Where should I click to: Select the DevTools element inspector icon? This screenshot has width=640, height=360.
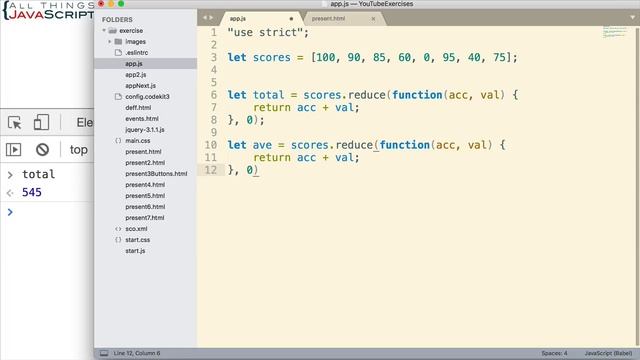coord(15,122)
